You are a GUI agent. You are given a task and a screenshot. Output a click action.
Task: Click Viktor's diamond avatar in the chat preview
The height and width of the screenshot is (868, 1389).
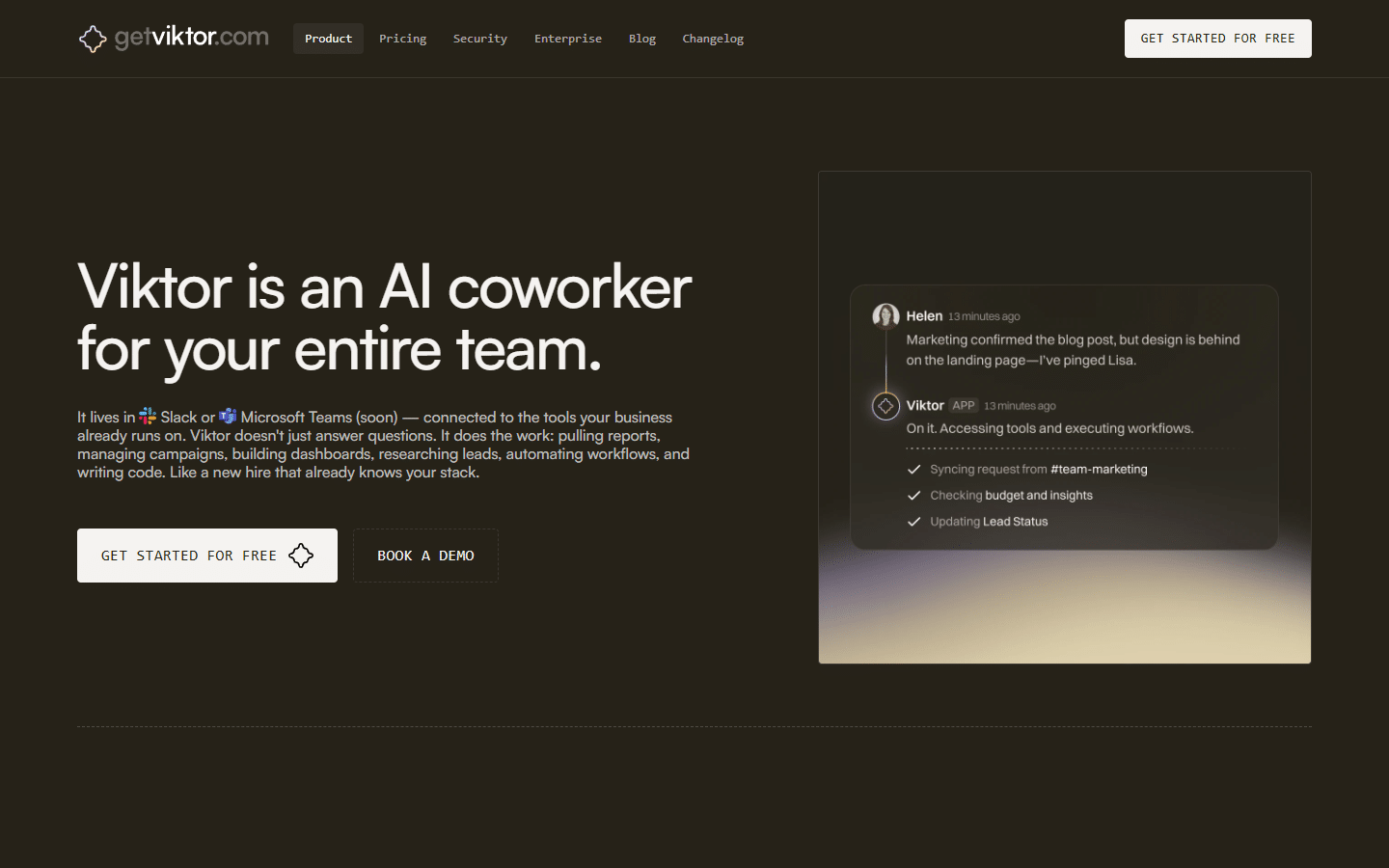pyautogui.click(x=885, y=406)
